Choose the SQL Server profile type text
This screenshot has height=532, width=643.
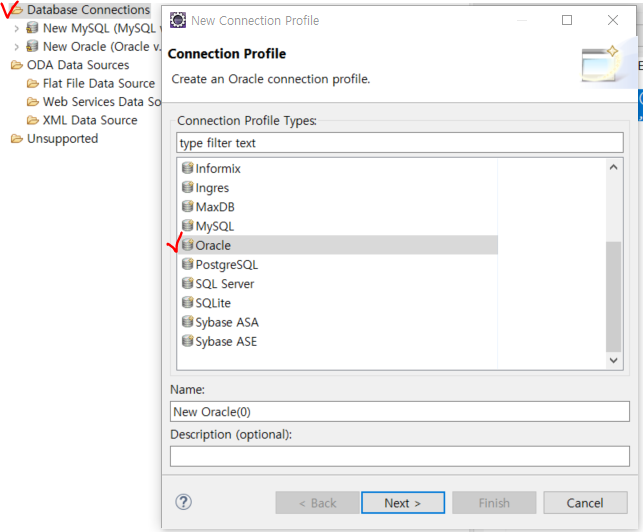pyautogui.click(x=225, y=284)
